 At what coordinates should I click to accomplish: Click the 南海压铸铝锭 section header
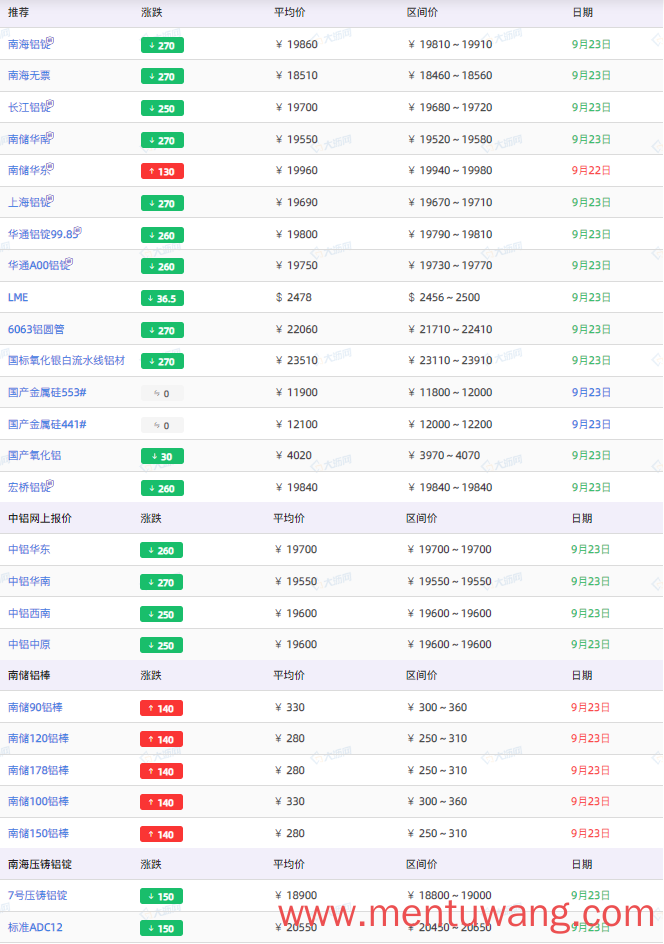tap(40, 865)
